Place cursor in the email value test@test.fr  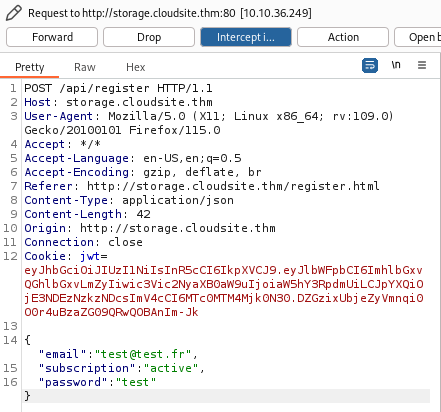pos(143,354)
